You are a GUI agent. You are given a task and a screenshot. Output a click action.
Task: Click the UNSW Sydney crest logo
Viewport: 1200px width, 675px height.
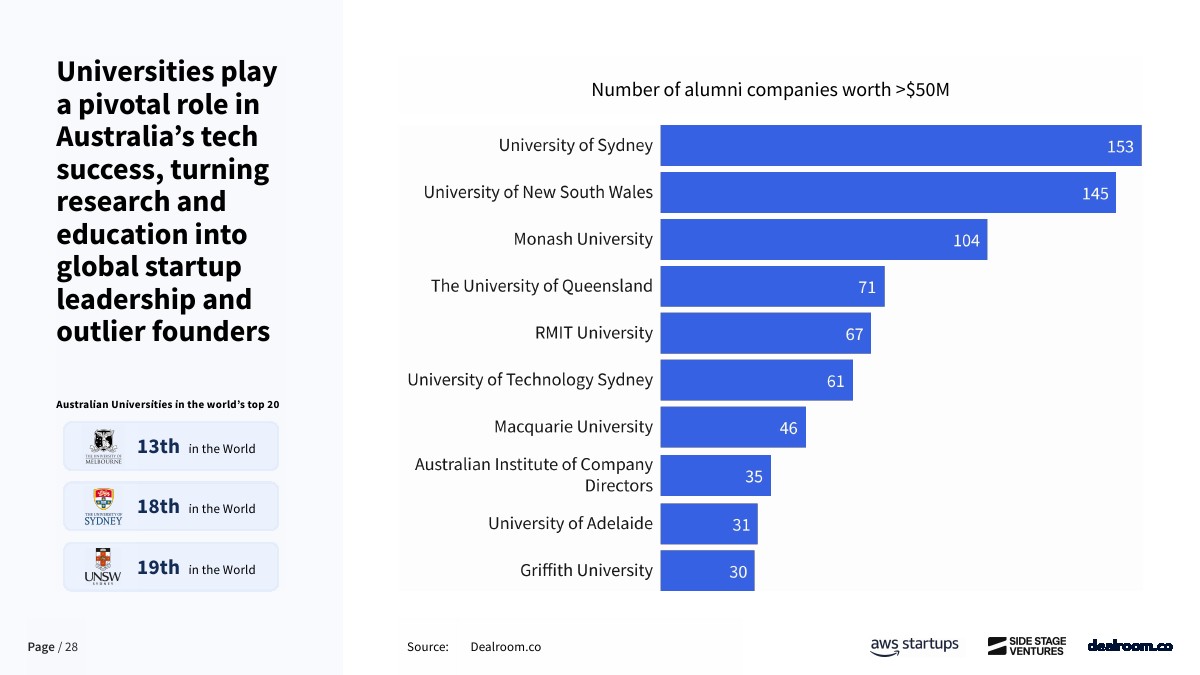click(103, 567)
